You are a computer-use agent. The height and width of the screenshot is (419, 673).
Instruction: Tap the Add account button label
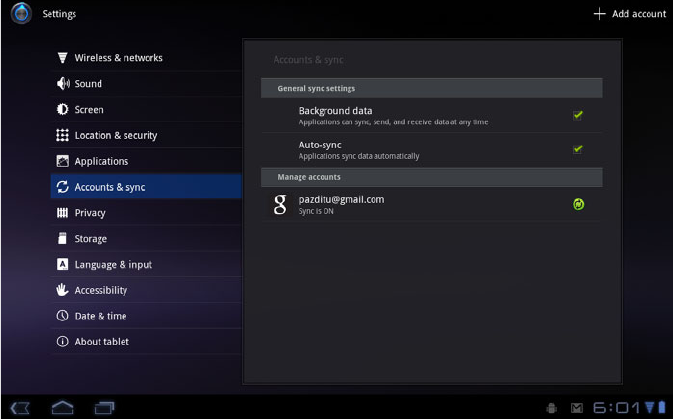639,14
